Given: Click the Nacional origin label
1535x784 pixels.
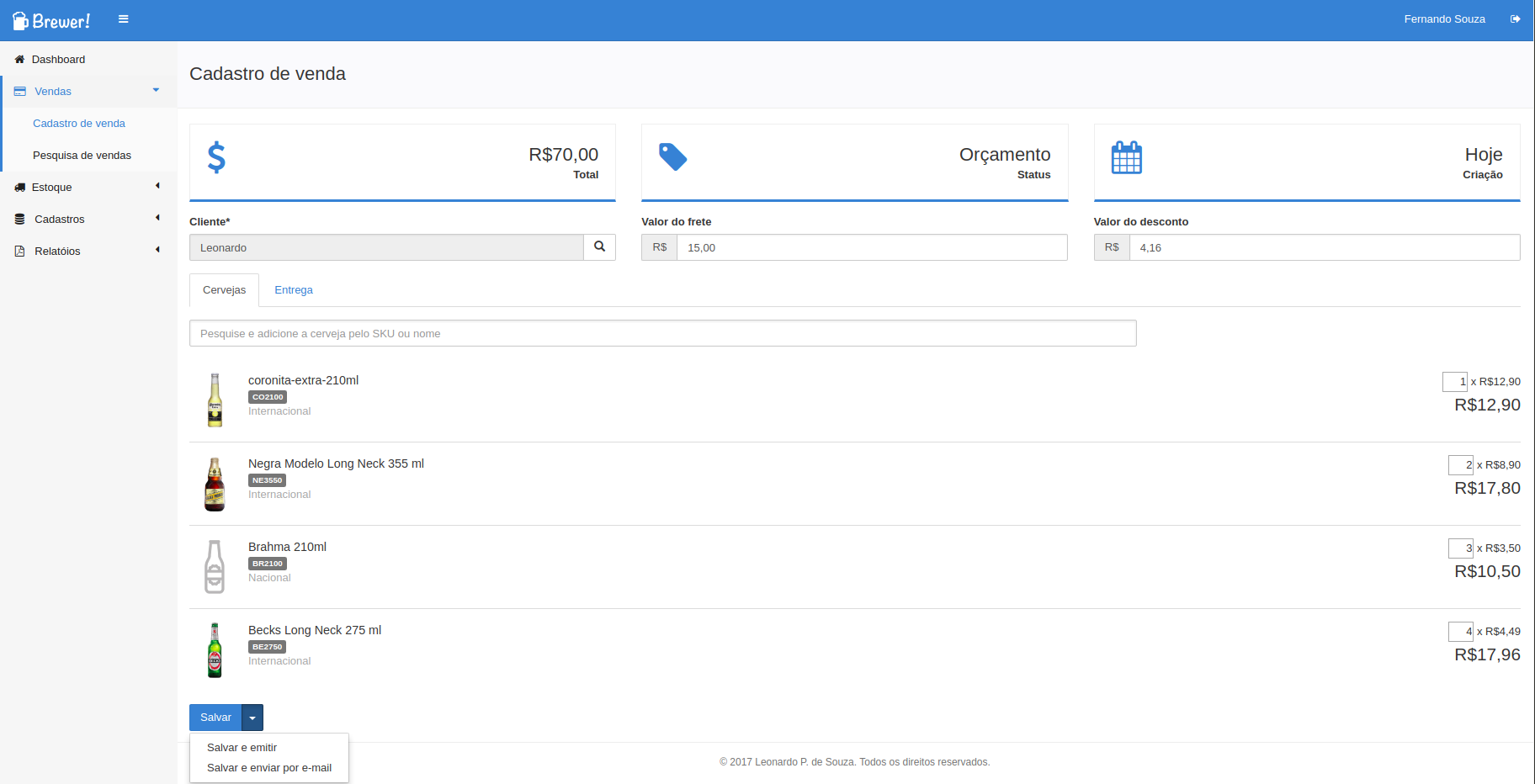Looking at the screenshot, I should (269, 578).
